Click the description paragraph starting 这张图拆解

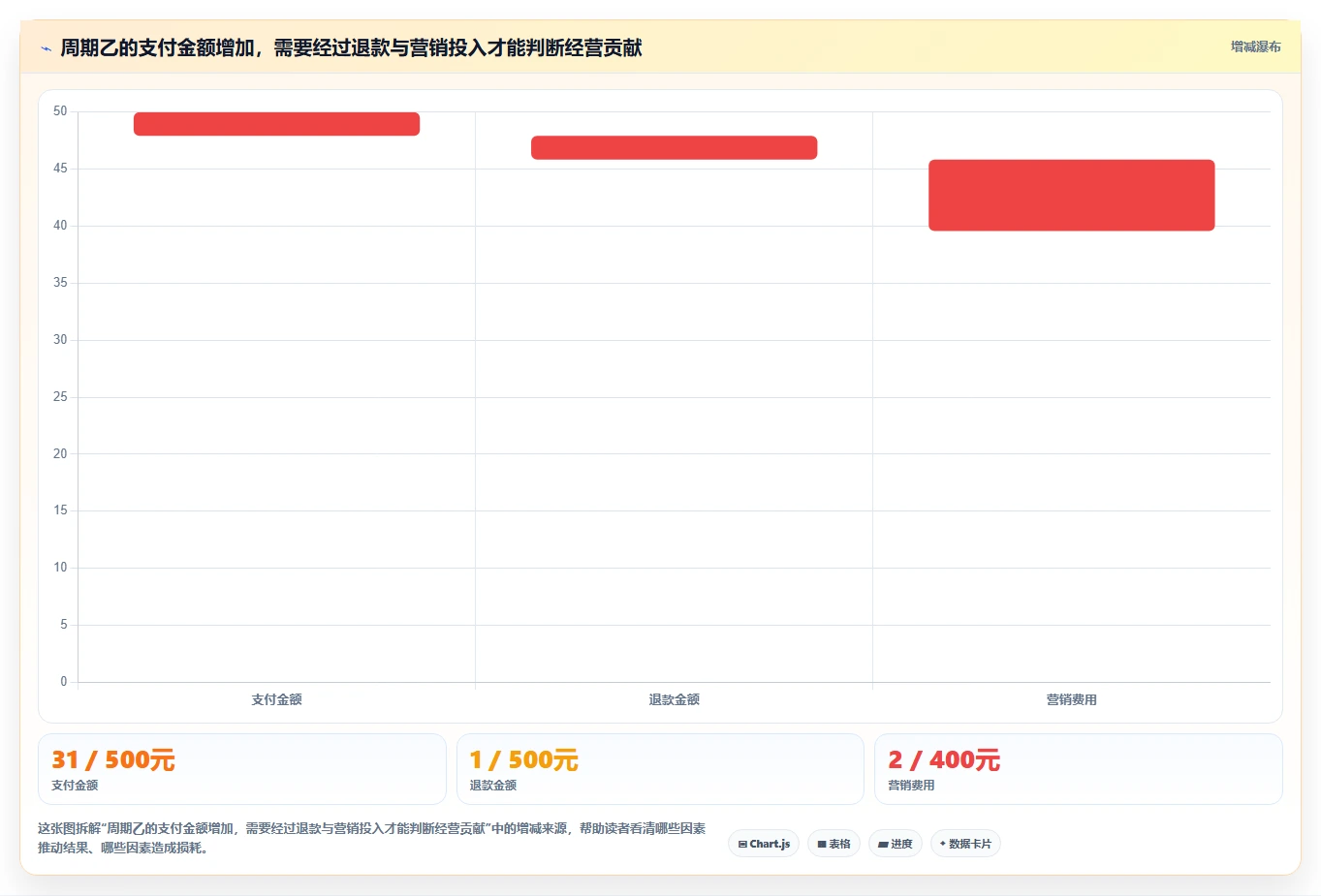(372, 838)
